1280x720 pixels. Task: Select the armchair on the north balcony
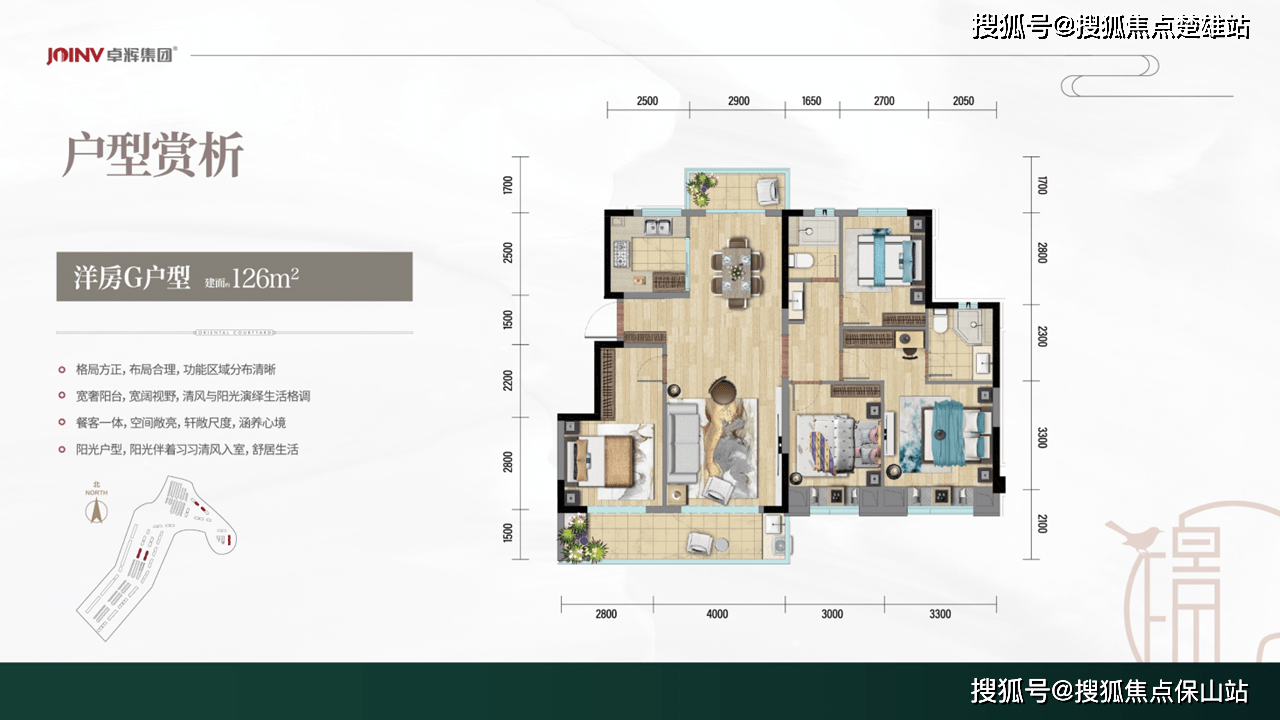(x=768, y=189)
